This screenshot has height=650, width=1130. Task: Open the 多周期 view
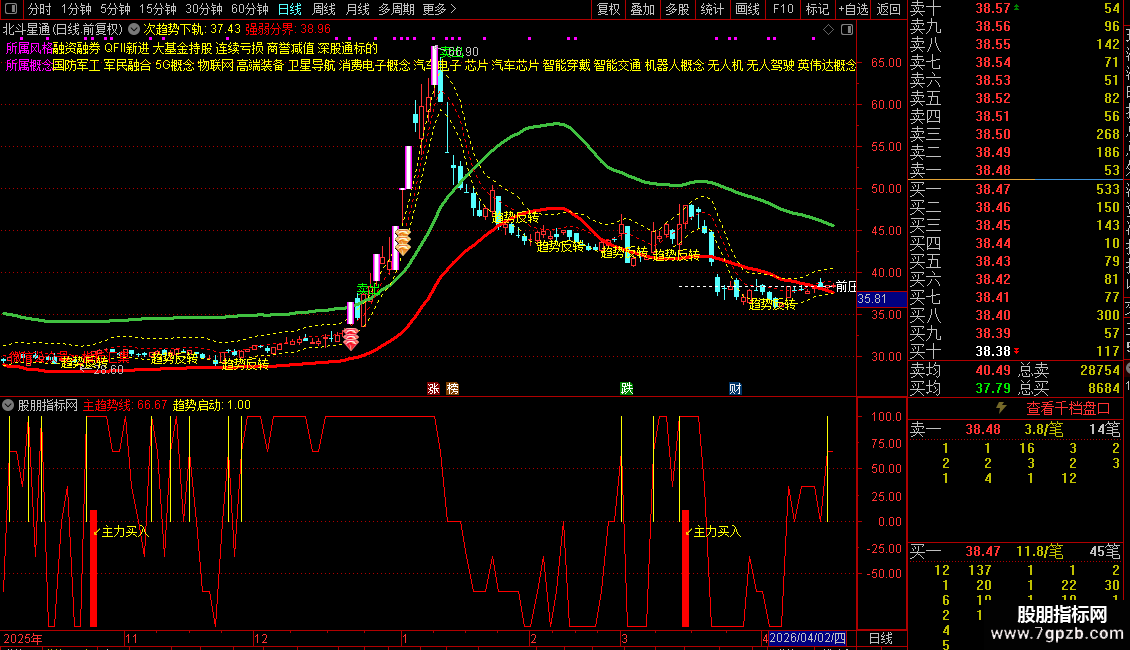click(396, 9)
